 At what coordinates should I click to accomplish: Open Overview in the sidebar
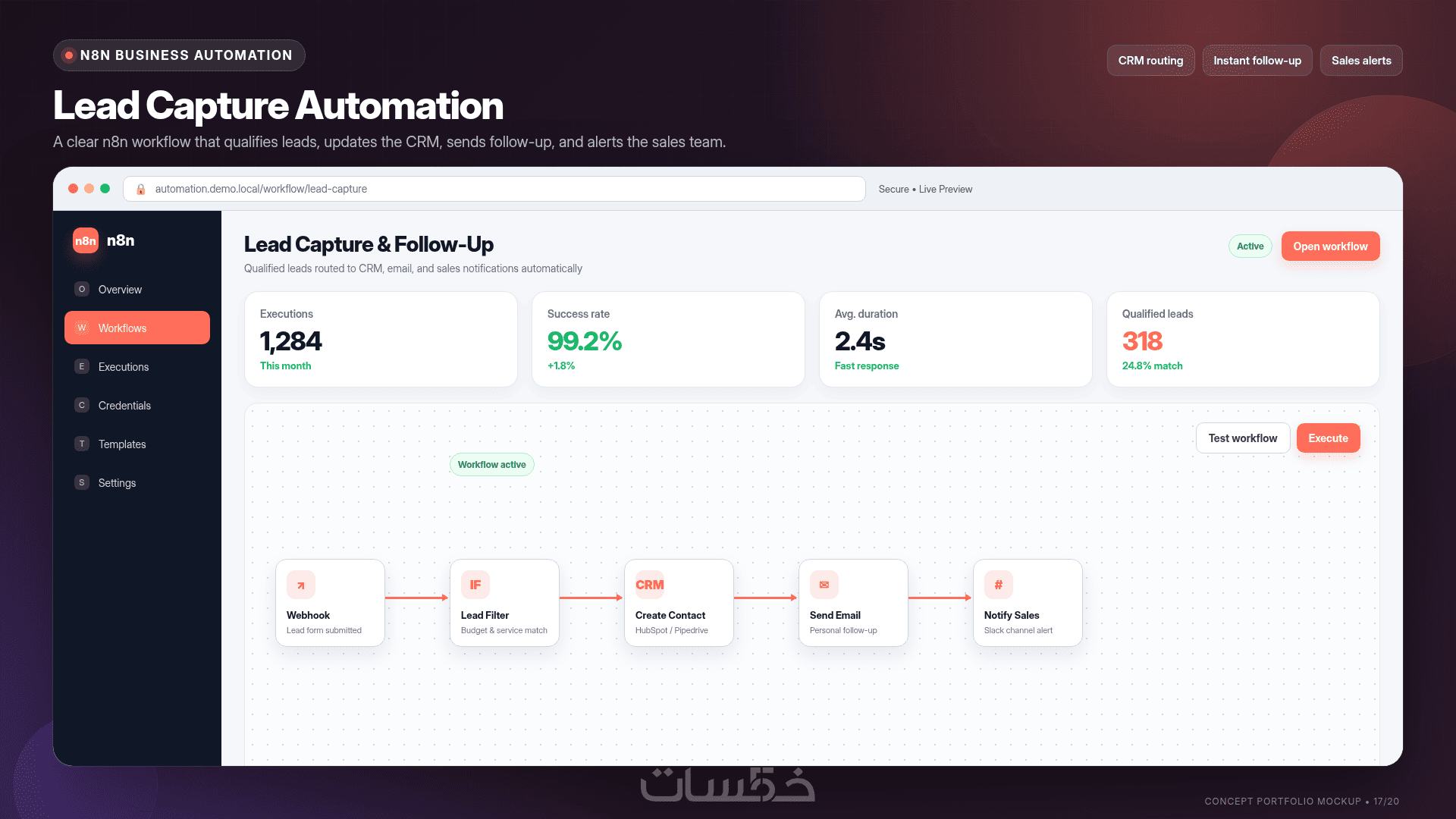137,289
